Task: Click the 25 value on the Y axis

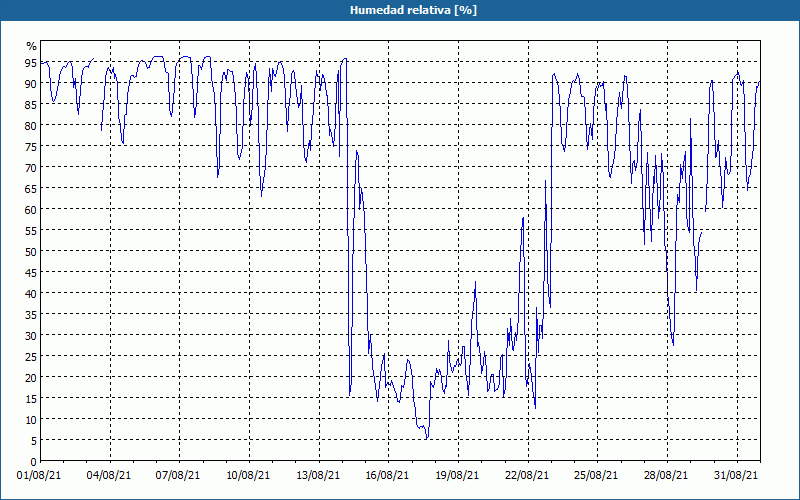Action: tap(31, 357)
